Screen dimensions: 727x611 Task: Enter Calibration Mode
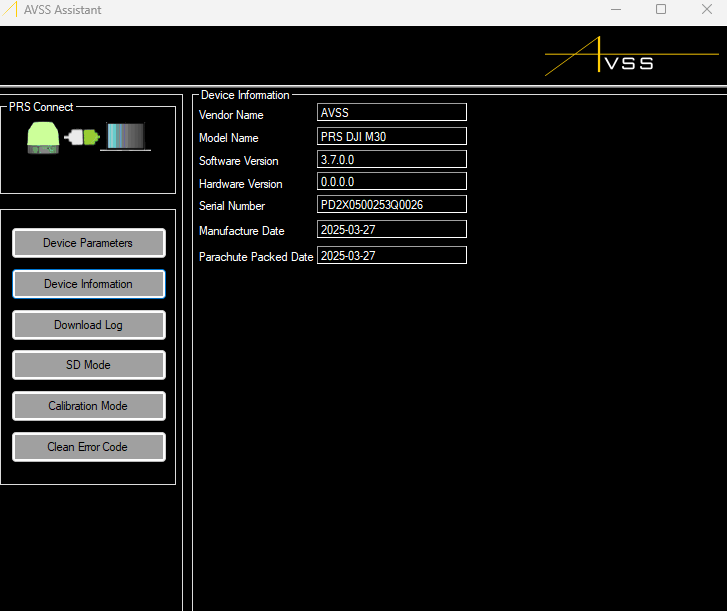point(89,406)
